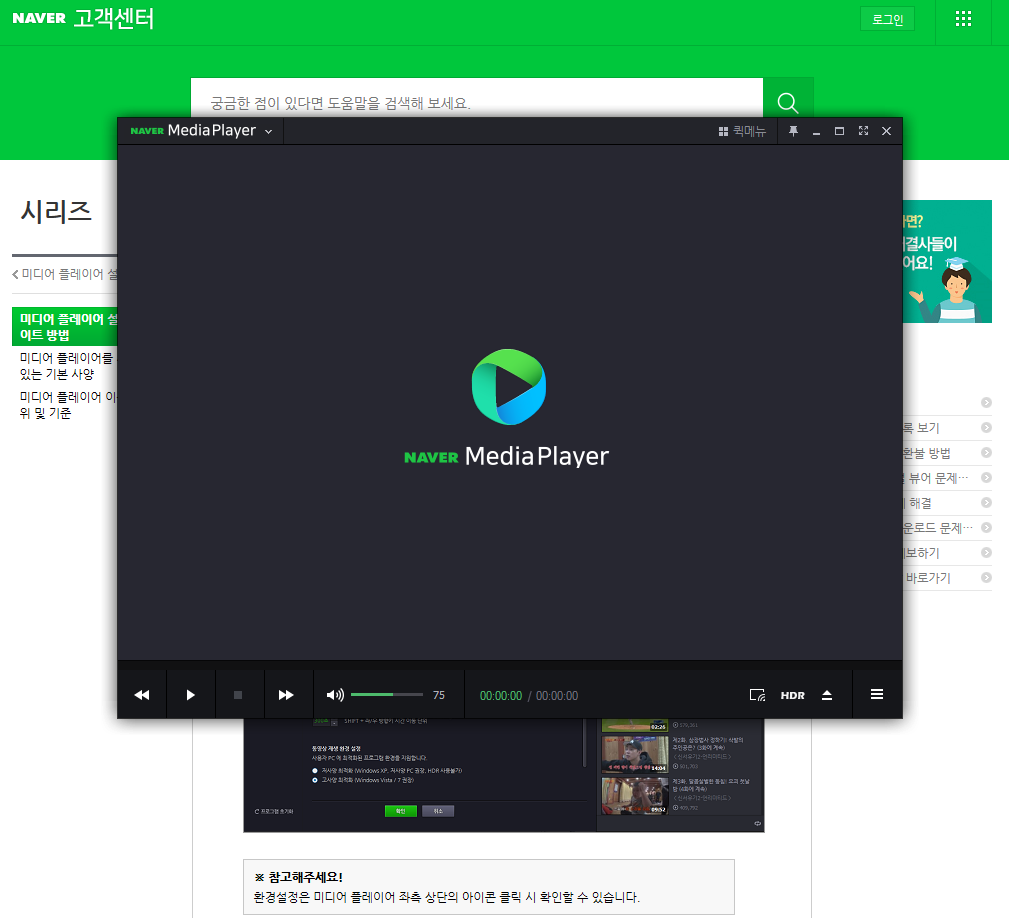Open the 퀵메뉴 quick menu
Viewport: 1009px width, 918px height.
pyautogui.click(x=742, y=131)
